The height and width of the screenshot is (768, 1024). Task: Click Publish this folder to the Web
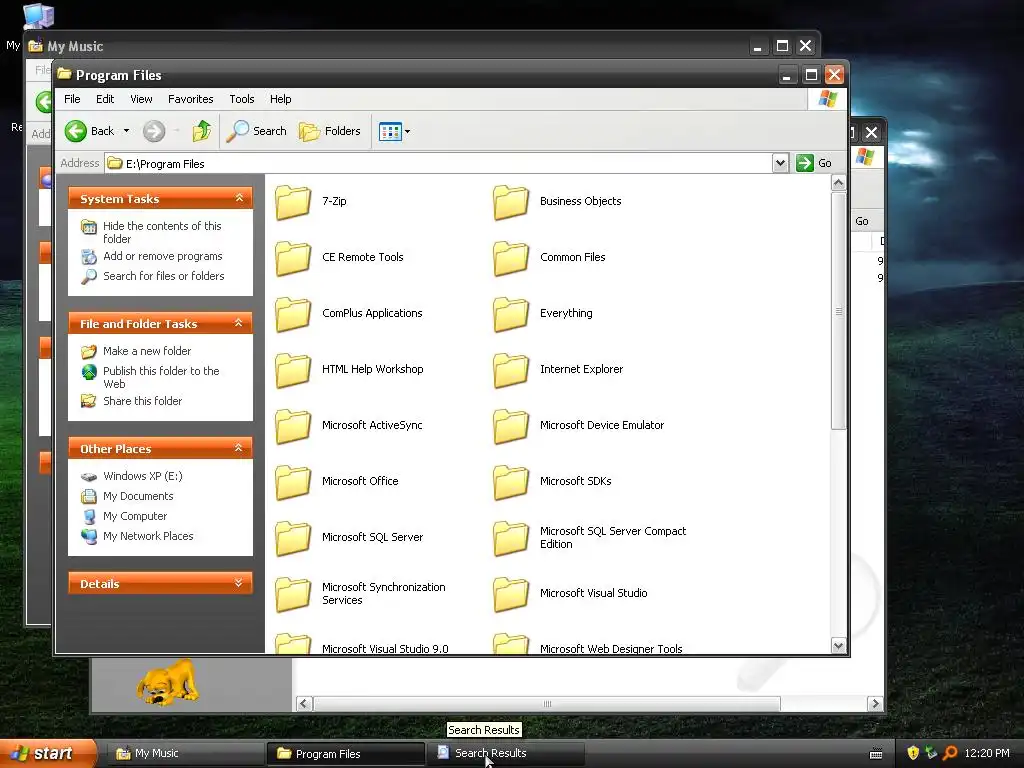click(x=161, y=377)
